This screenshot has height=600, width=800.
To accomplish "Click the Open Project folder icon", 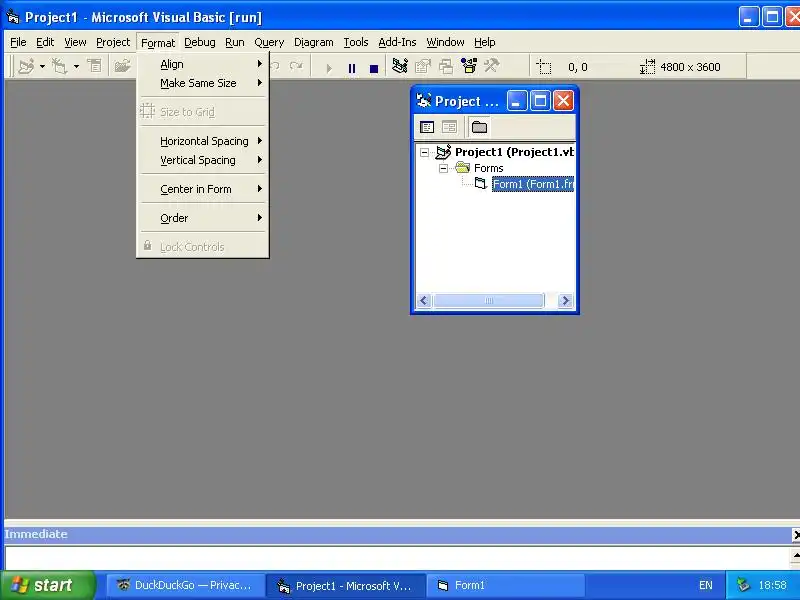I will 122,66.
